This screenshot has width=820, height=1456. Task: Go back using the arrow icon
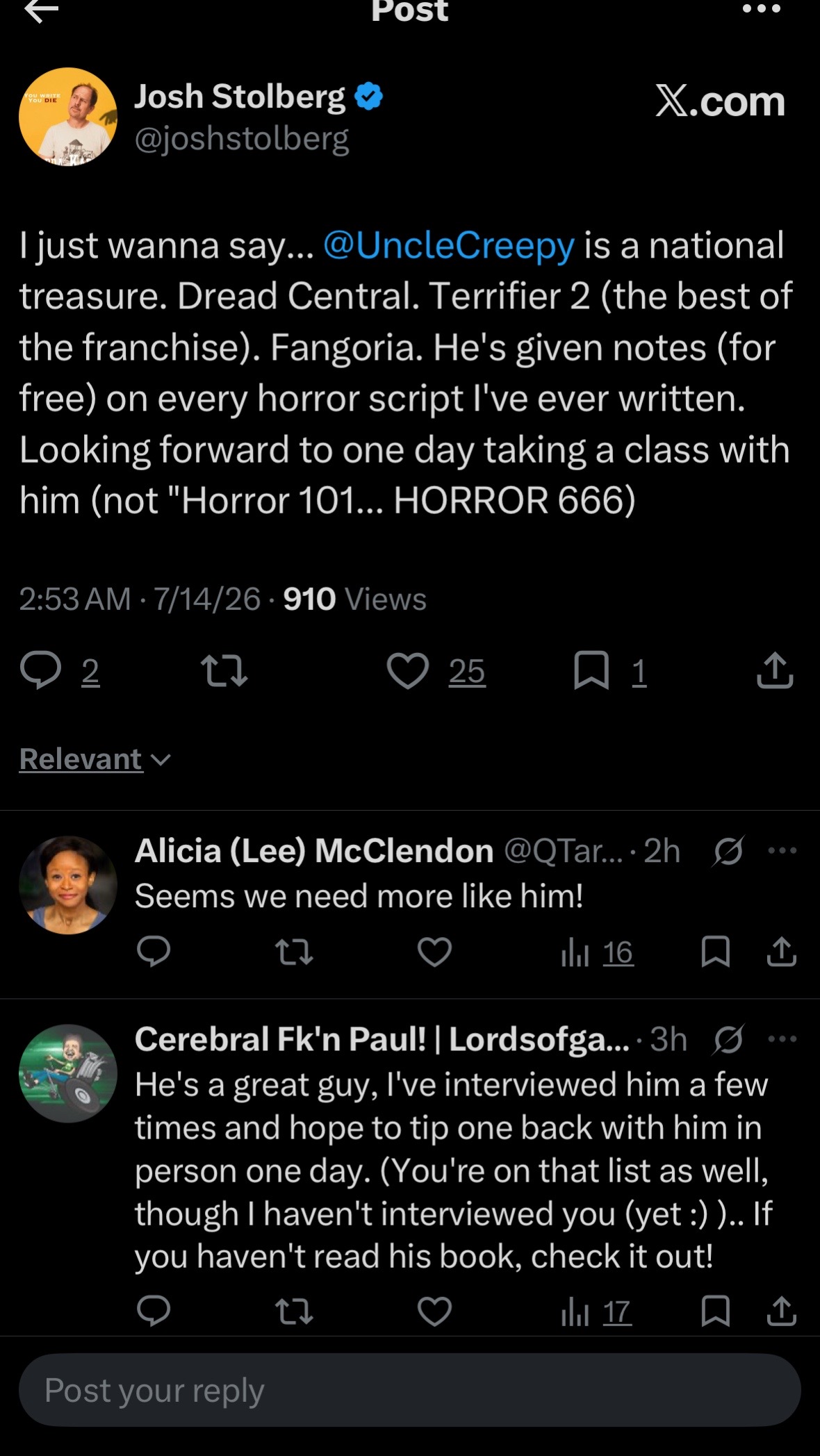(41, 10)
